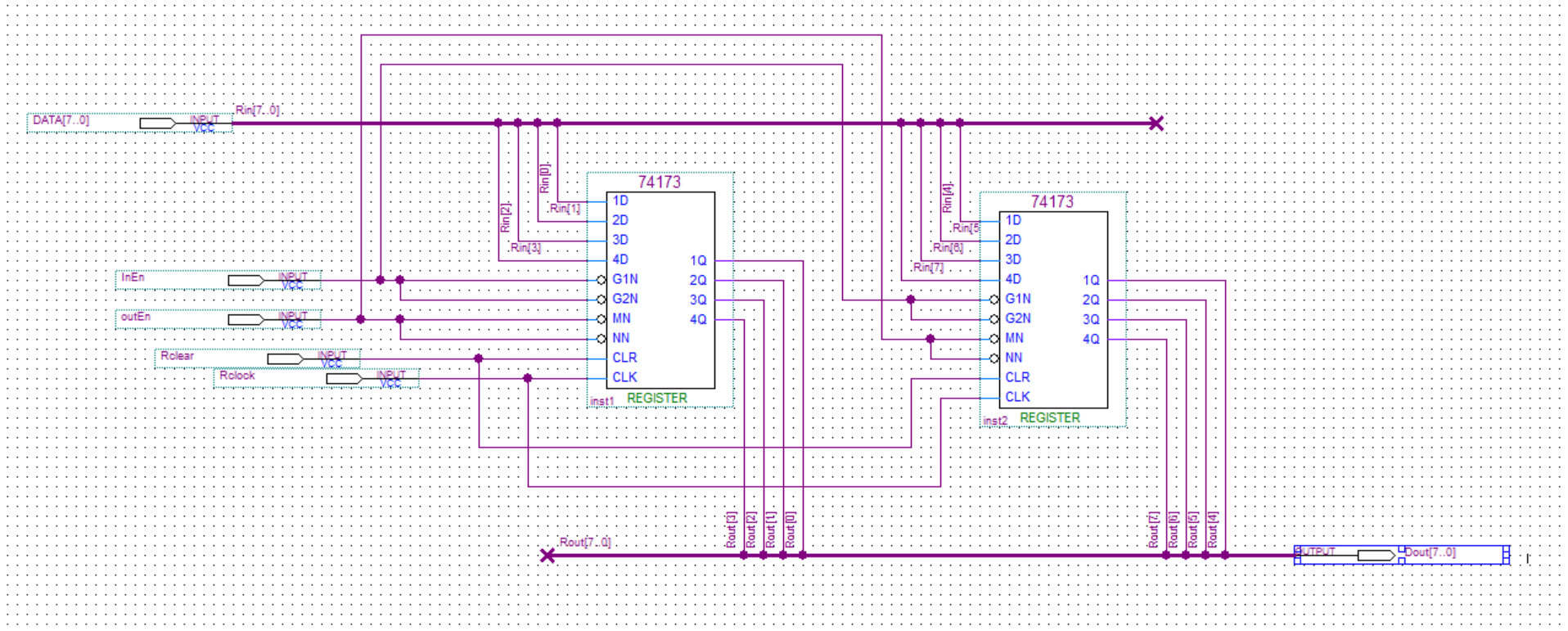Select the Rclear input pin symbol
The height and width of the screenshot is (631, 1568).
[258, 358]
